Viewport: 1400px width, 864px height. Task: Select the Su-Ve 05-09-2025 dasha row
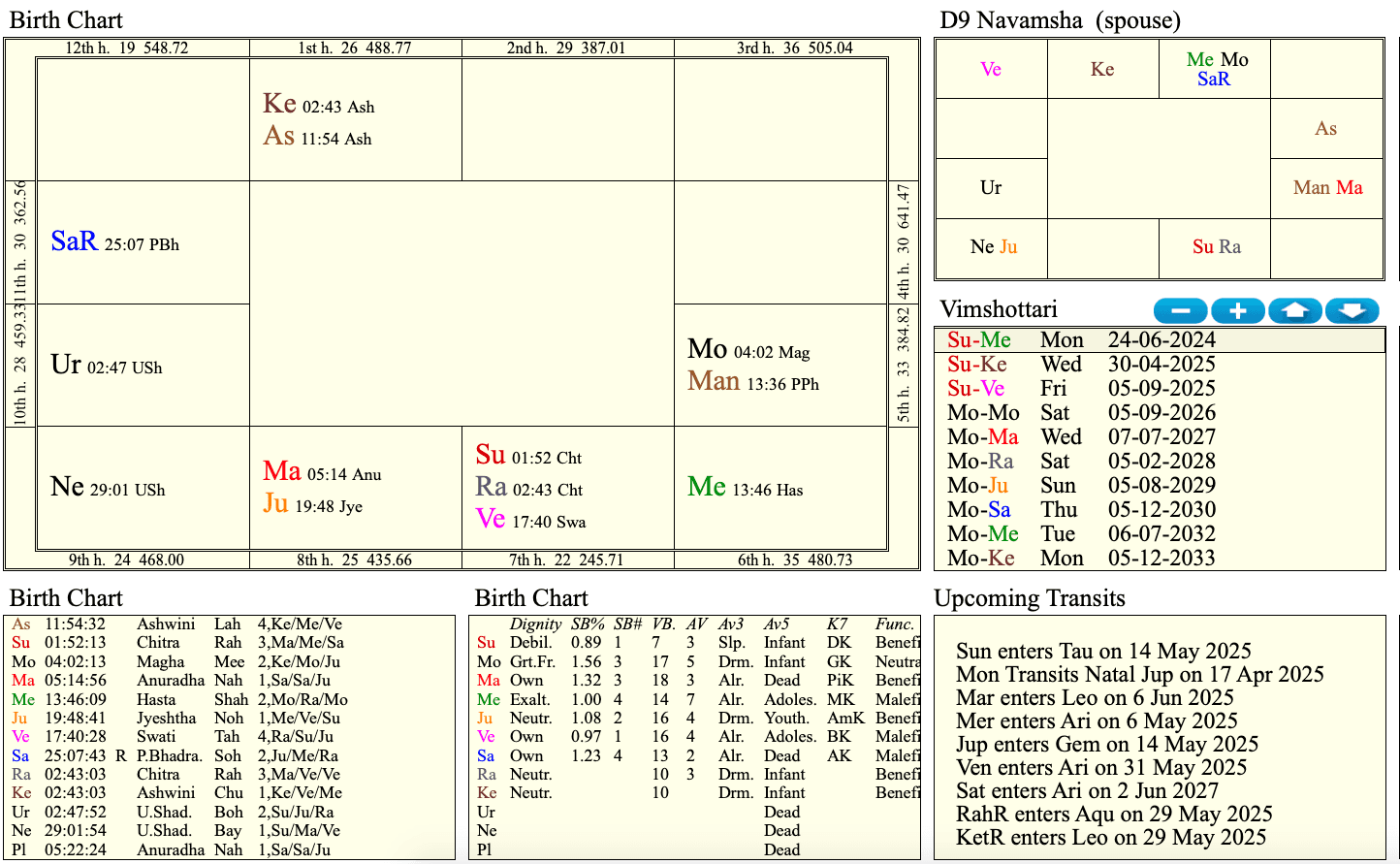coord(1160,388)
